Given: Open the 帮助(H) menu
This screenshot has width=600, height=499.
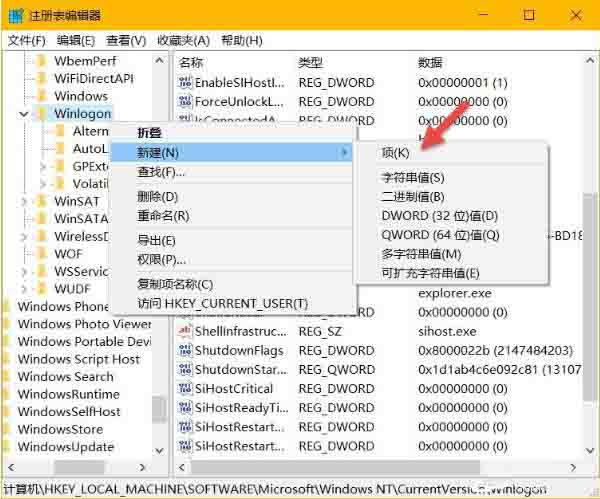Looking at the screenshot, I should (x=242, y=41).
